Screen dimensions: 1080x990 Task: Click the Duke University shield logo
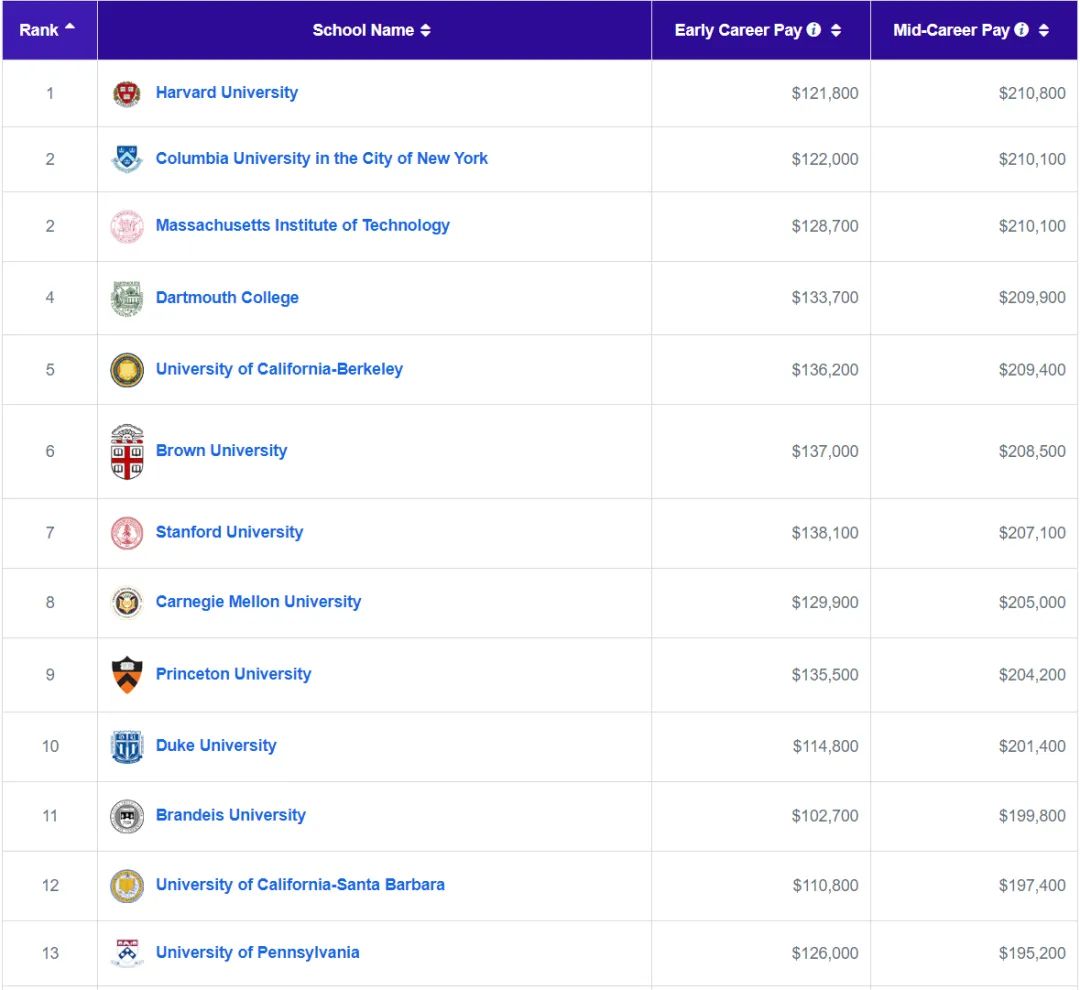tap(127, 746)
